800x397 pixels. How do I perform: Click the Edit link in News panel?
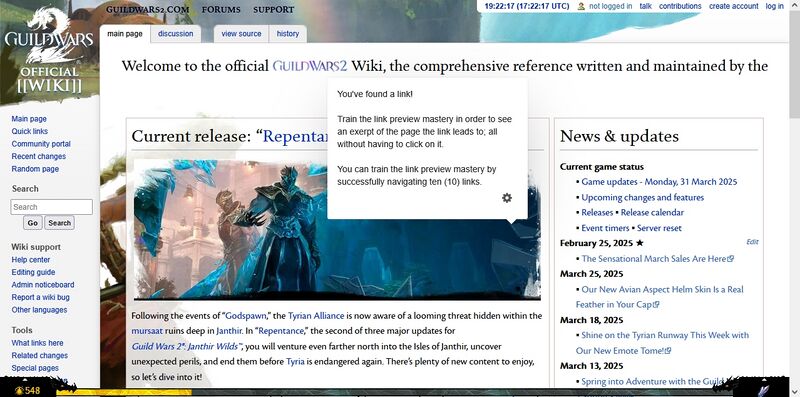752,242
